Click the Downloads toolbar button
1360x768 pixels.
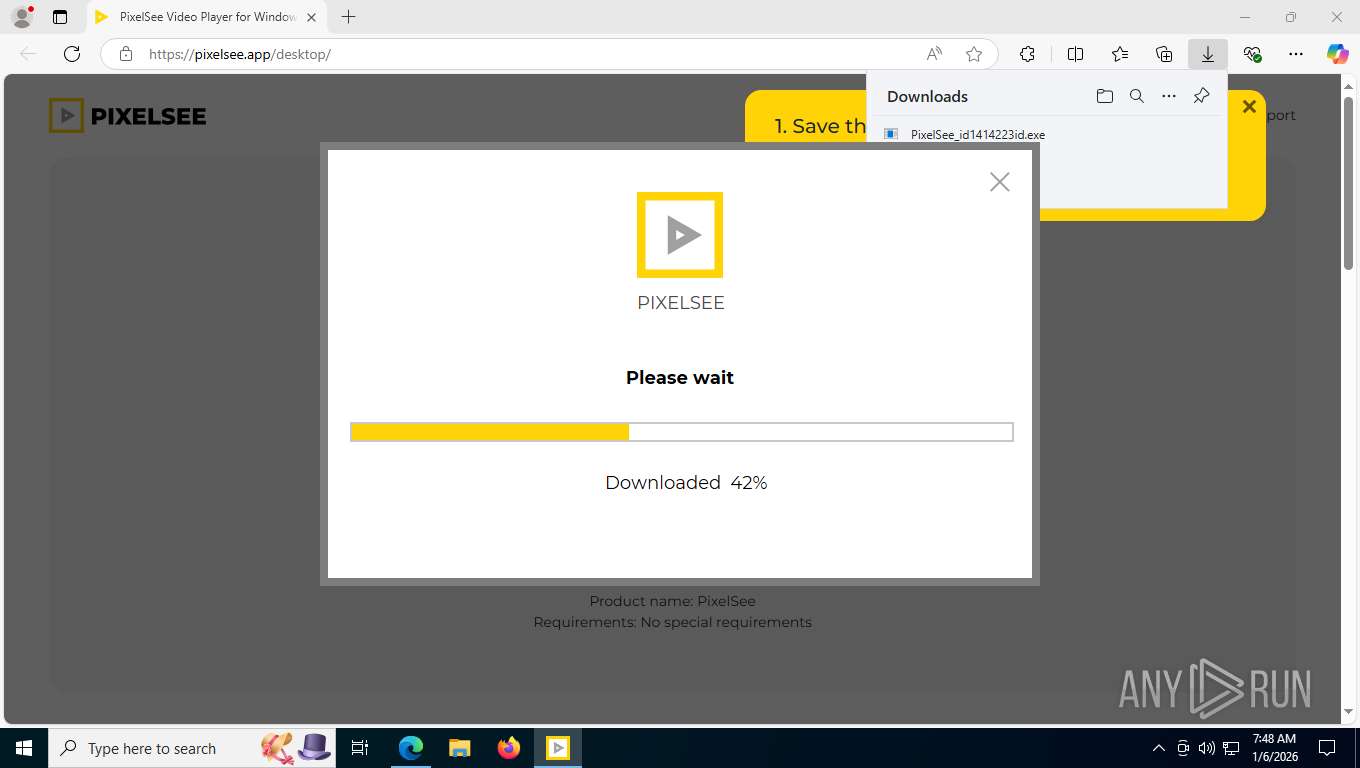pyautogui.click(x=1208, y=54)
